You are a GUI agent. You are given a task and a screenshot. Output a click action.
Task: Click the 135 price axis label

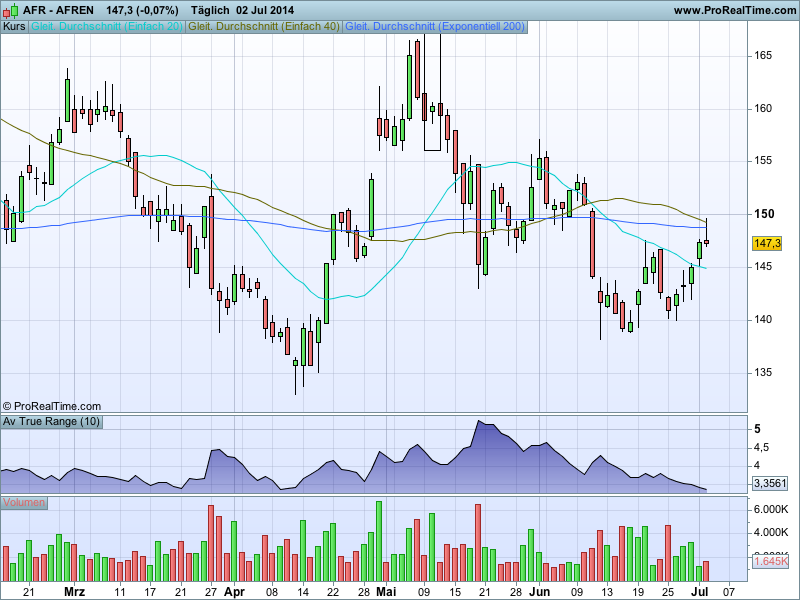[x=763, y=372]
